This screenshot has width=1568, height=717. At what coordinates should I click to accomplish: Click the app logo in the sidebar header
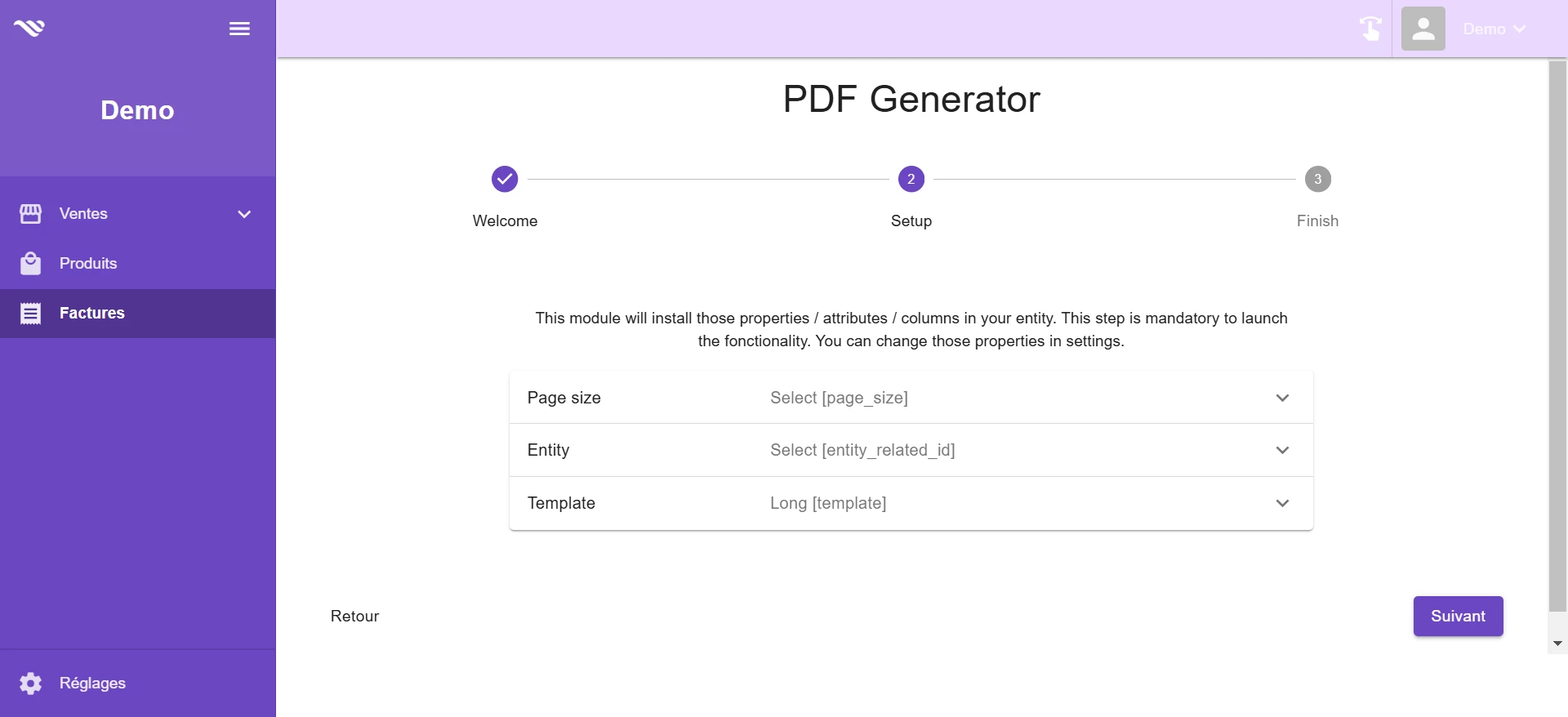[29, 28]
